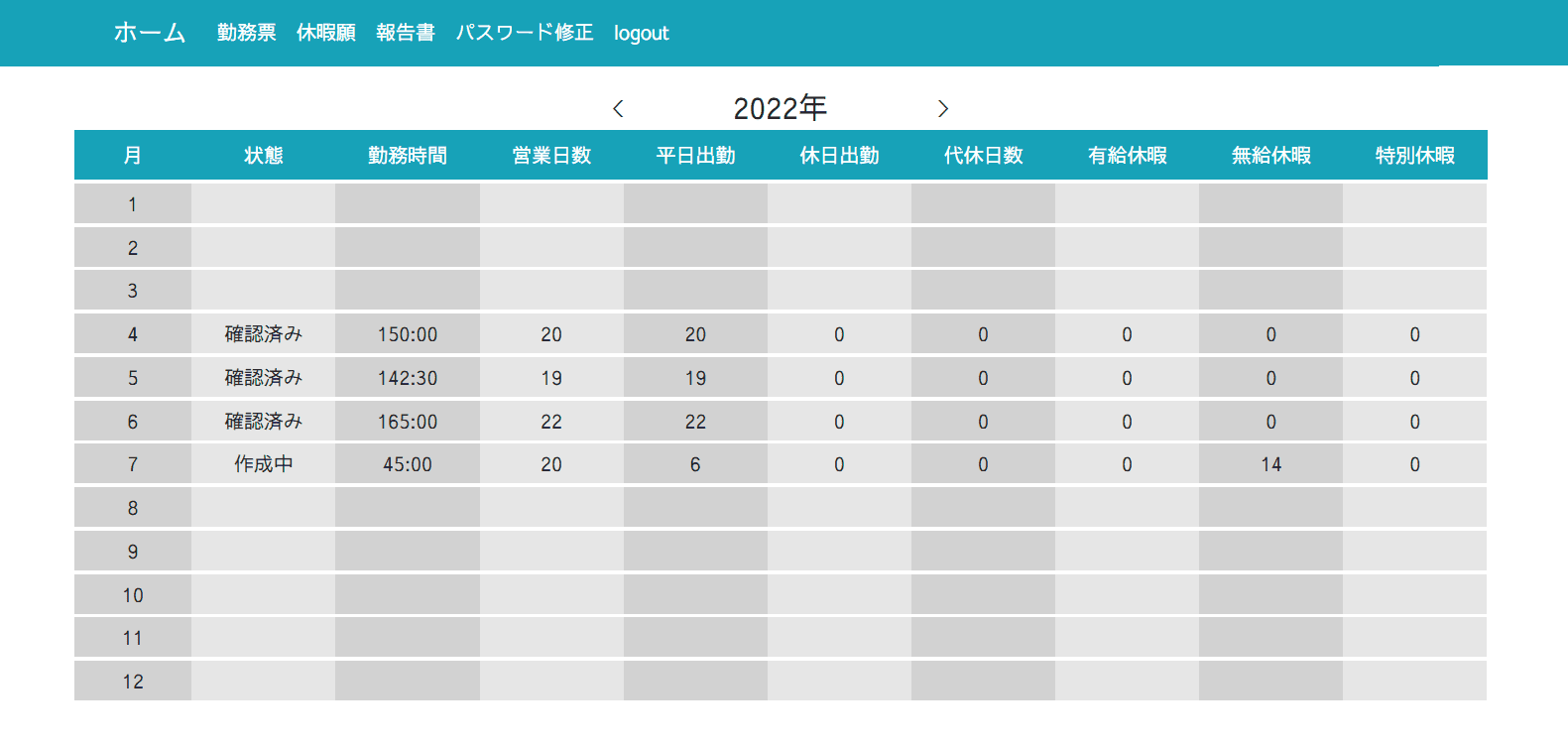Select month 7 row cell

[x=133, y=464]
